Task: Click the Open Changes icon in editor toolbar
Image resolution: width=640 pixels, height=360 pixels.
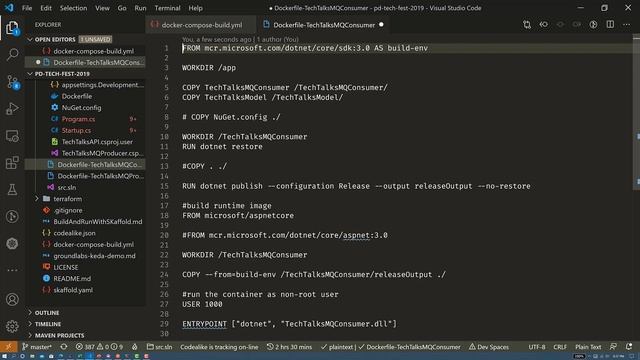Action: click(x=527, y=25)
